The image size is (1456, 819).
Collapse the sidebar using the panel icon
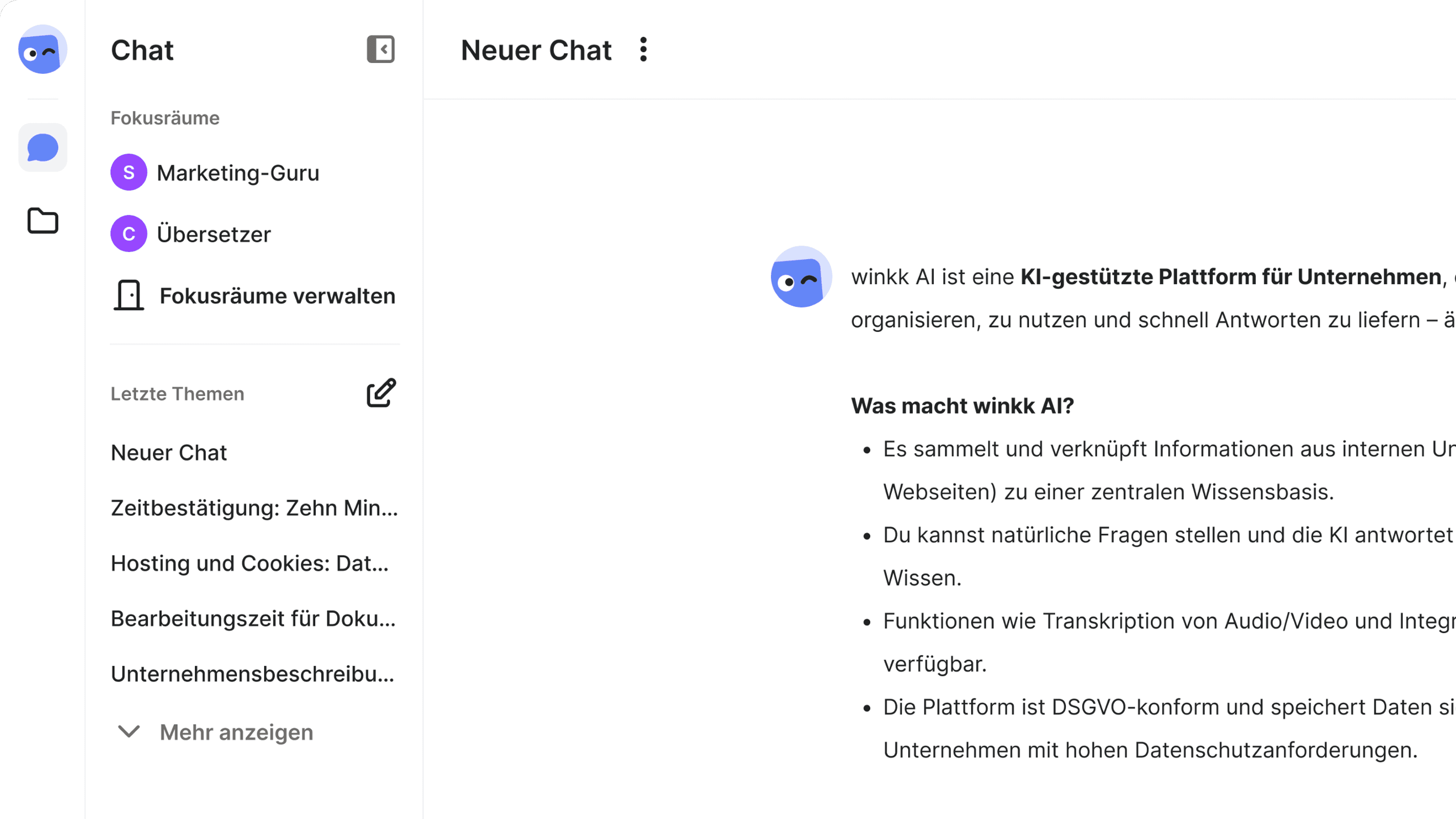pos(380,50)
